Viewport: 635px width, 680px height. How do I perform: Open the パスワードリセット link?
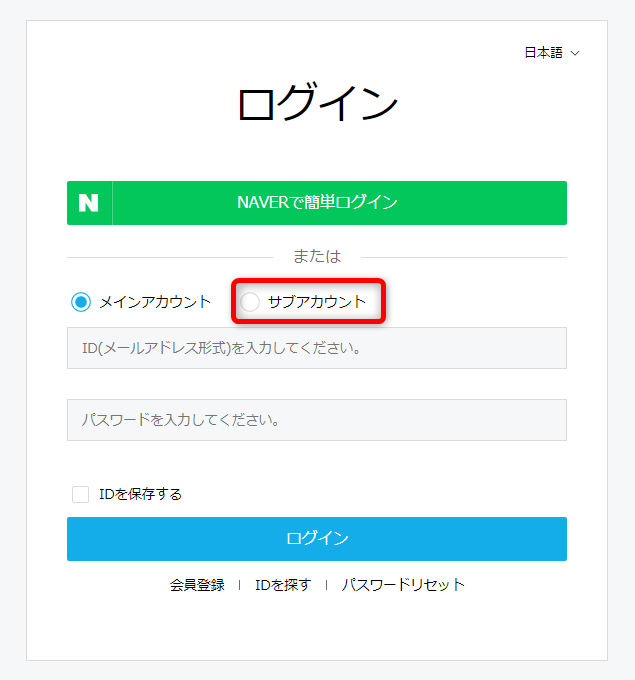click(x=403, y=585)
